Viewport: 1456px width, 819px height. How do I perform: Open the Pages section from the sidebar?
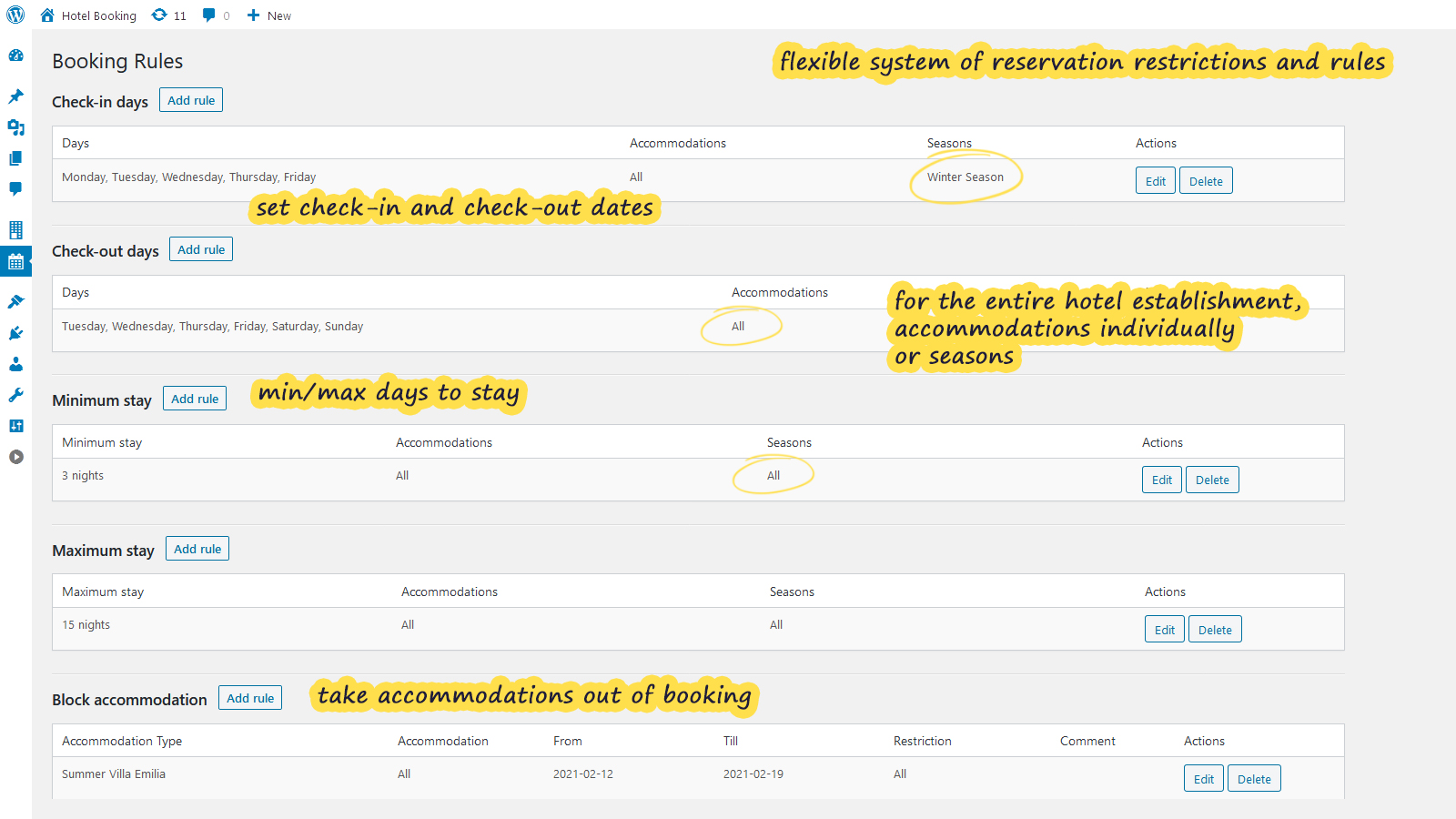[x=15, y=158]
